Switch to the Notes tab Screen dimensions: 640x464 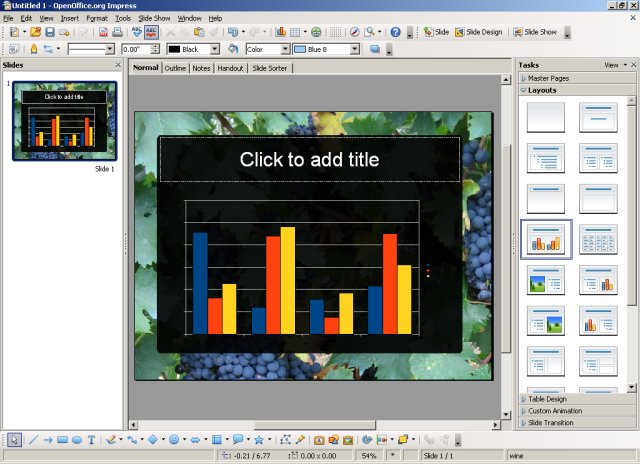point(201,68)
